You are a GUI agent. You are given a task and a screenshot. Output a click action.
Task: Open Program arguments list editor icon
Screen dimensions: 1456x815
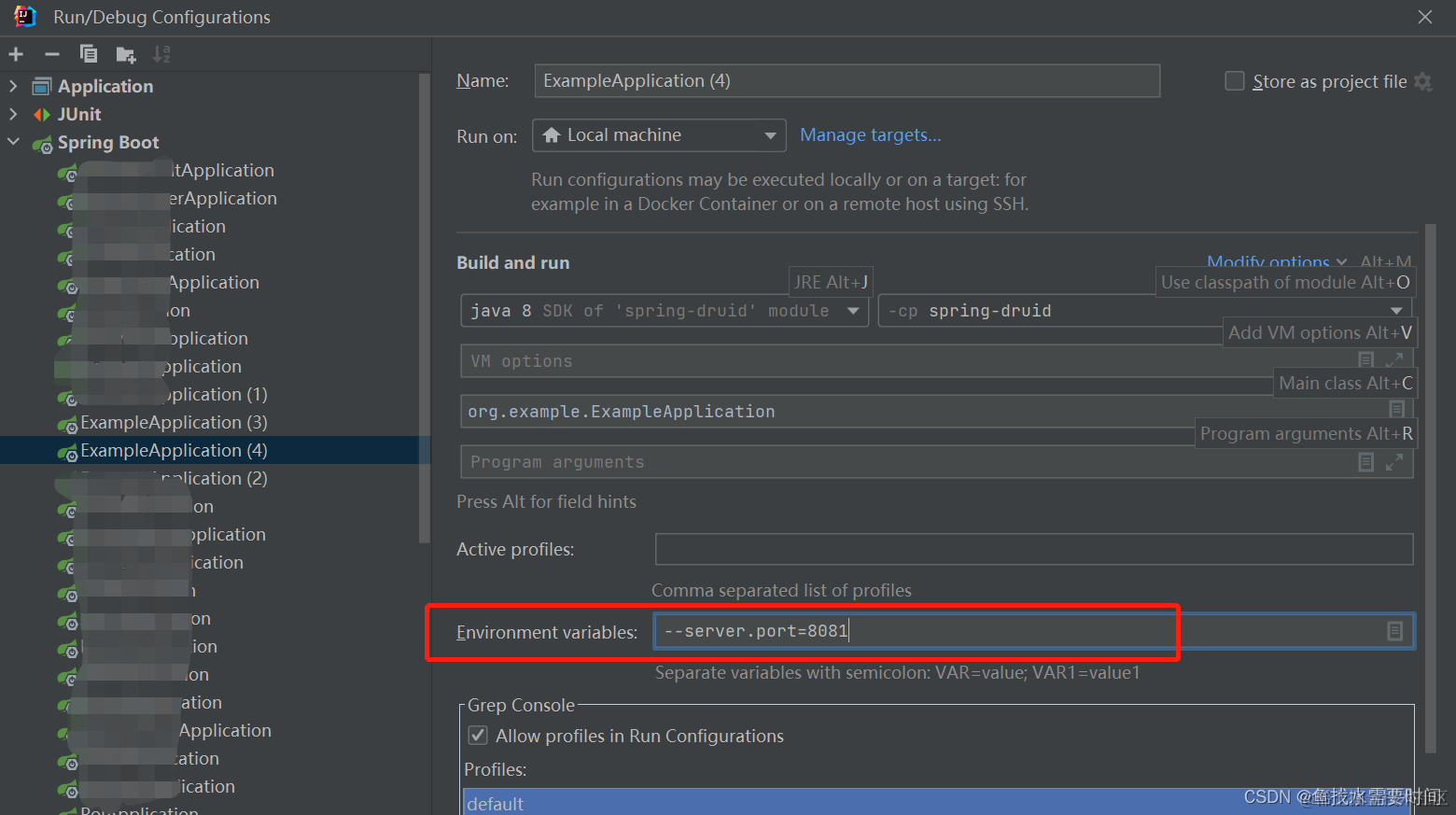pos(1365,462)
